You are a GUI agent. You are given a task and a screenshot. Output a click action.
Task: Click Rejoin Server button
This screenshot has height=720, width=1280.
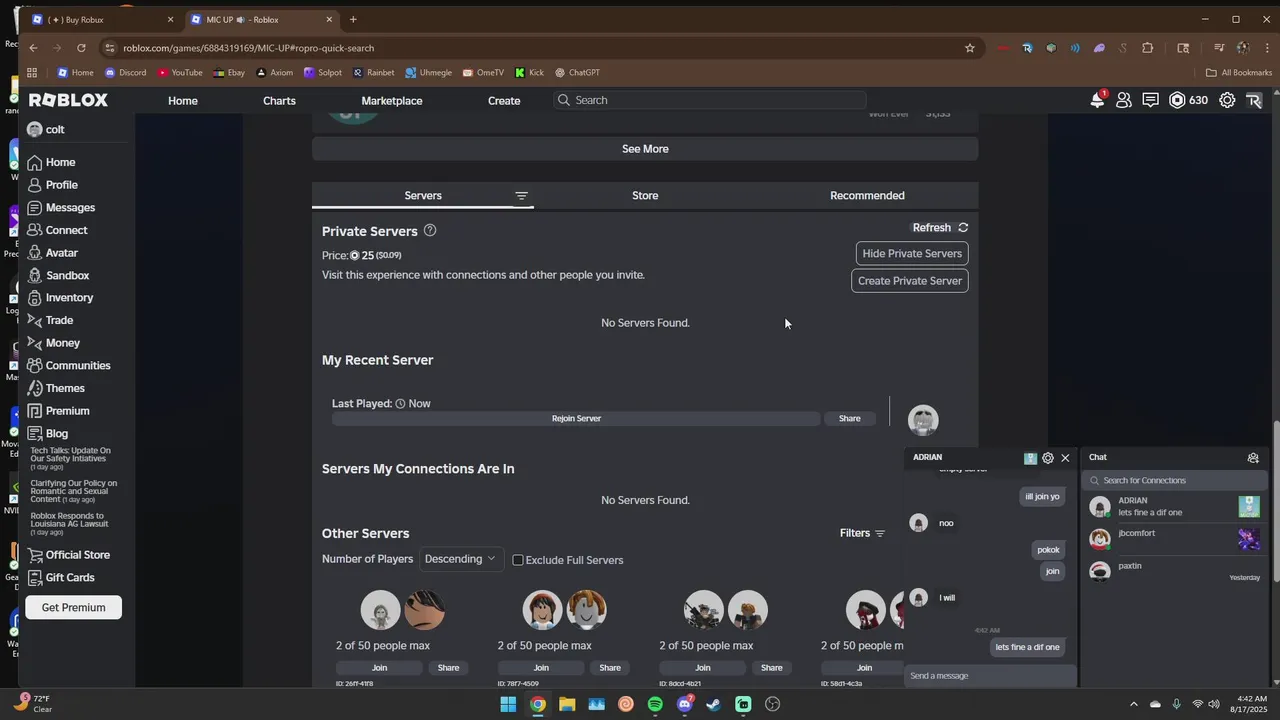click(576, 419)
